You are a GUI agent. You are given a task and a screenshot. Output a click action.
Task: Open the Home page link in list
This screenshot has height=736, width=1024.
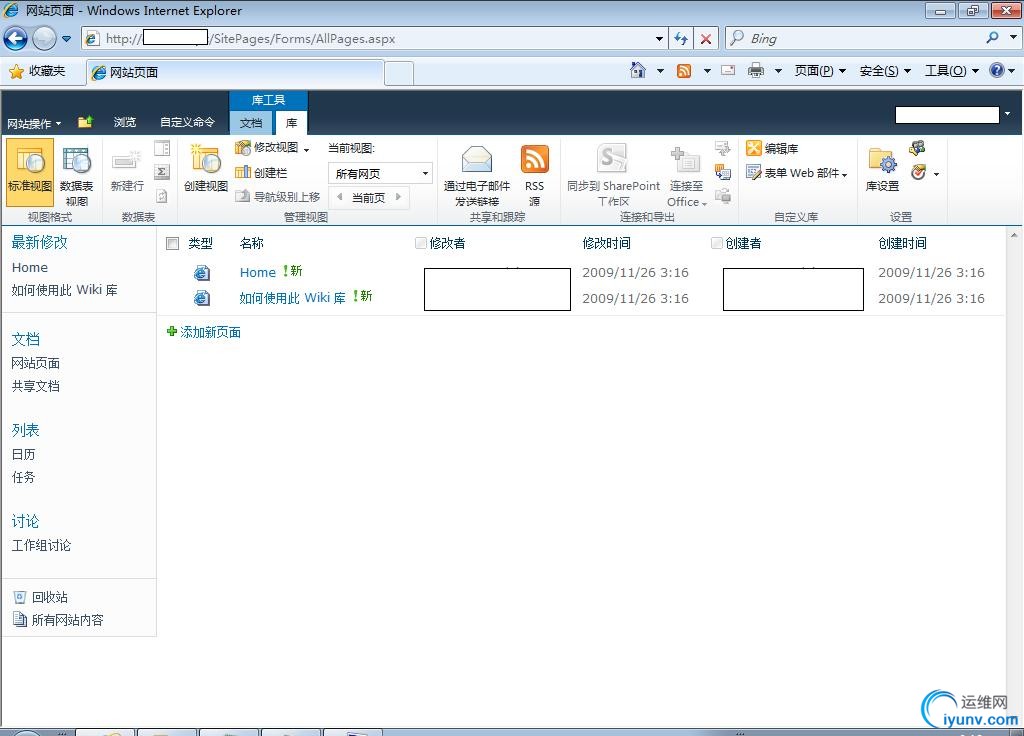(258, 272)
